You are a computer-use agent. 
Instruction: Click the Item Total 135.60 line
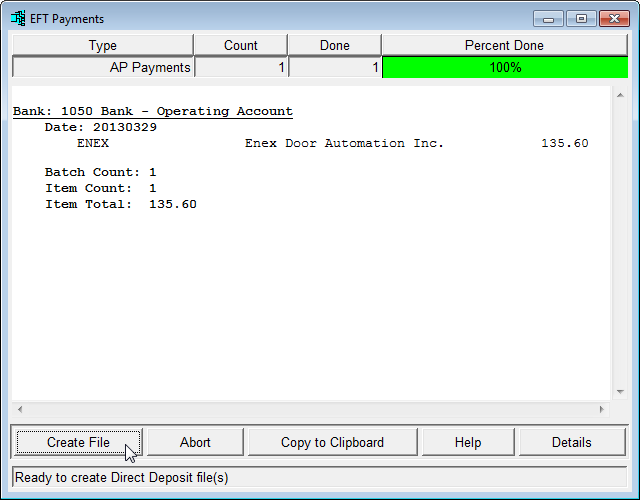tap(120, 204)
